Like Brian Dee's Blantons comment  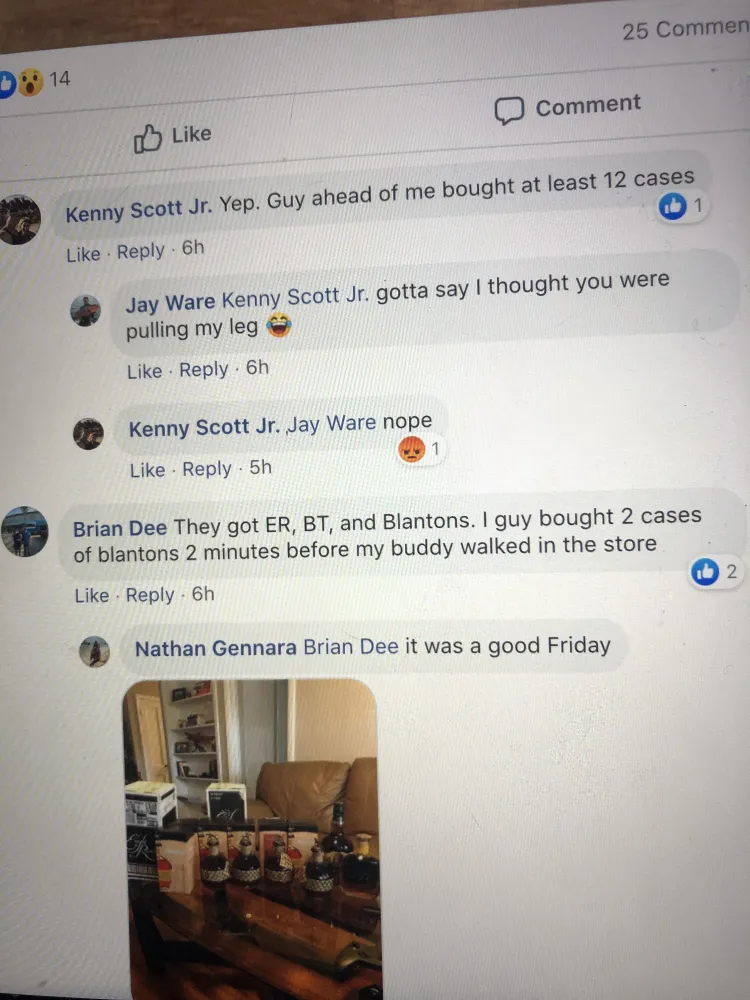(x=92, y=596)
